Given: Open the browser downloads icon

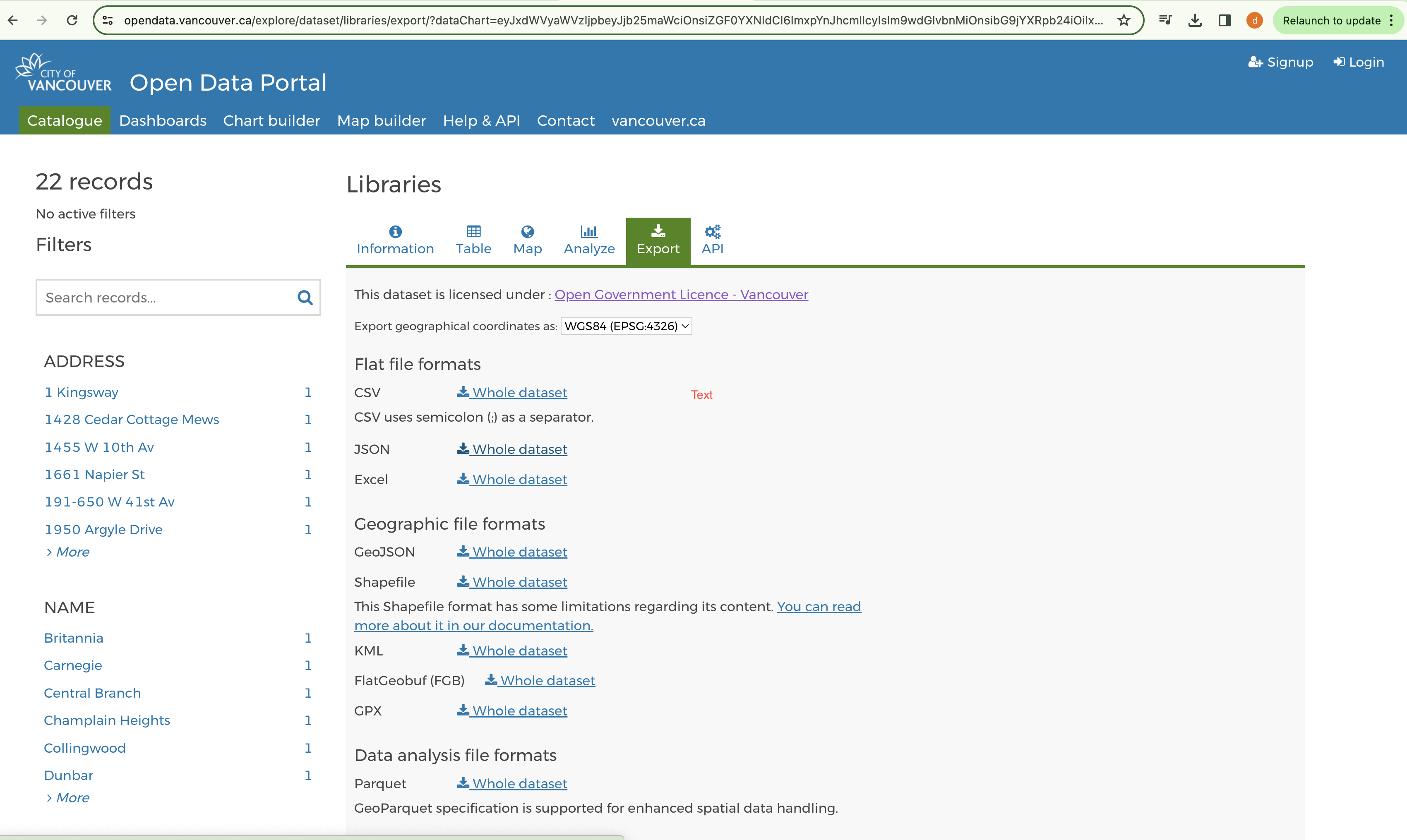Looking at the screenshot, I should (x=1195, y=20).
